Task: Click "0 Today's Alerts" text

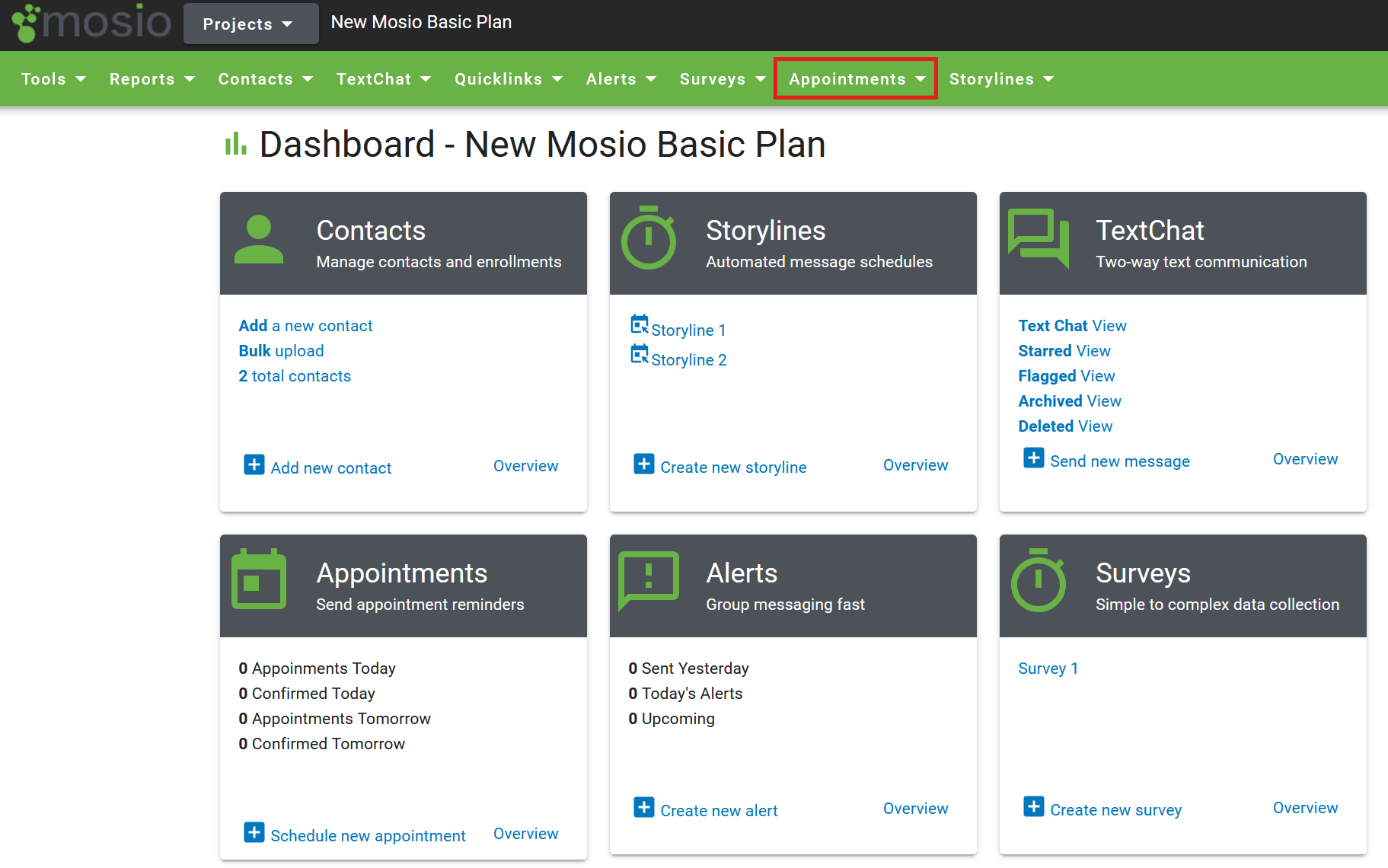Action: pyautogui.click(x=685, y=694)
